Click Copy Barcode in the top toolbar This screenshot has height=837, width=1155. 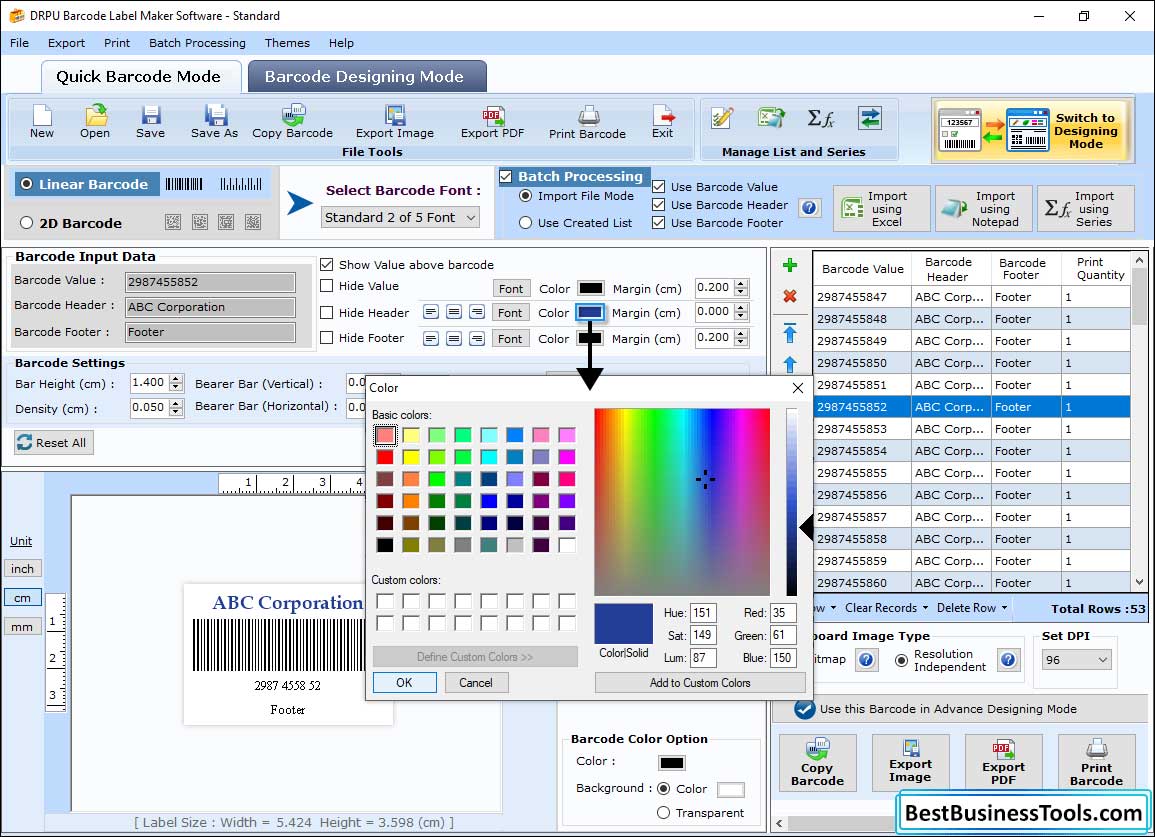pyautogui.click(x=292, y=122)
